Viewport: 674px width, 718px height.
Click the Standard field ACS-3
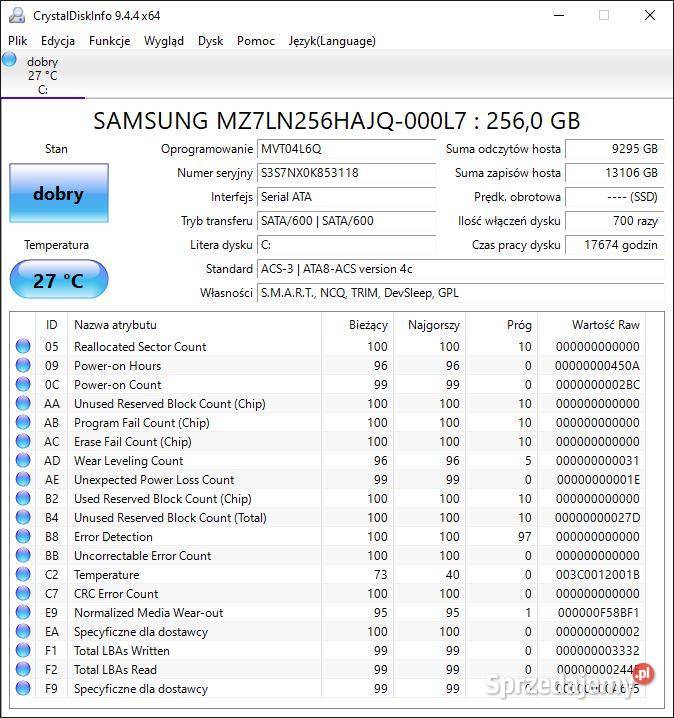(460, 269)
